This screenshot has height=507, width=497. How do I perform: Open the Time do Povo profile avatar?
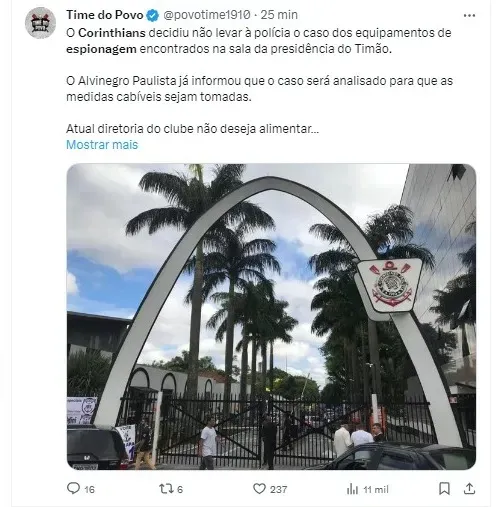40,23
